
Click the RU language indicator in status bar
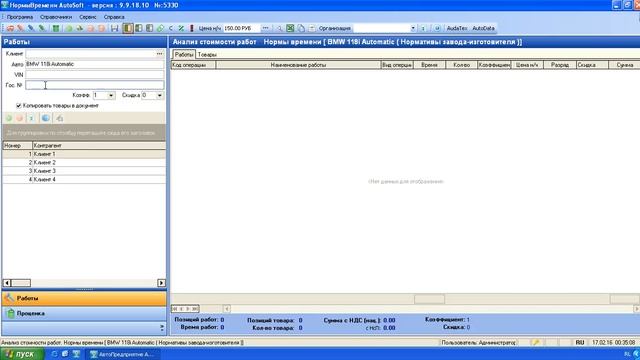[580, 342]
